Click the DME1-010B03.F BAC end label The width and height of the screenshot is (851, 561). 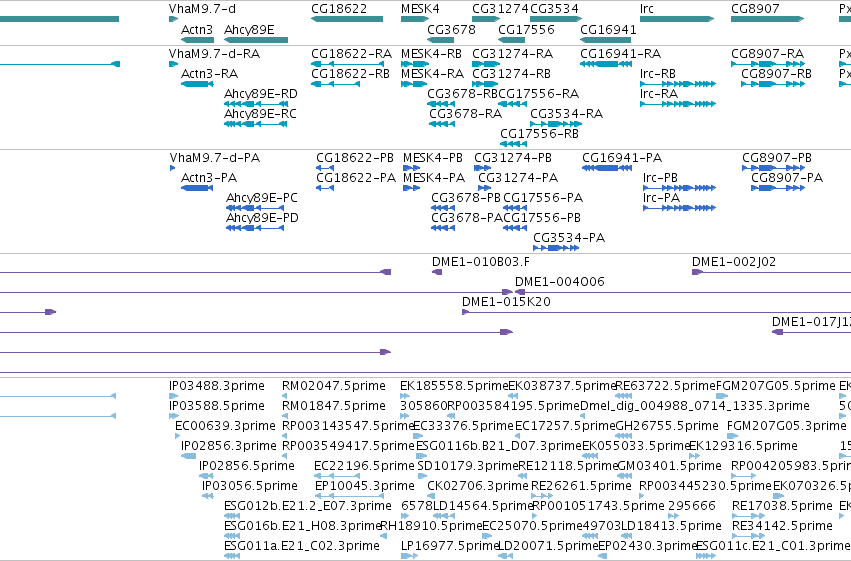(x=480, y=262)
